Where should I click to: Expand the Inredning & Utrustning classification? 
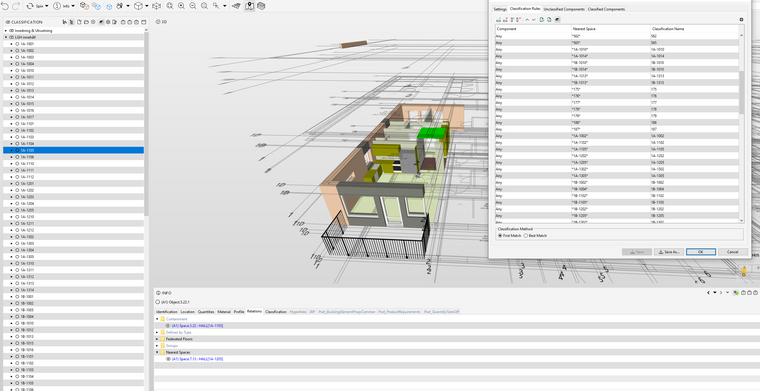(6, 31)
